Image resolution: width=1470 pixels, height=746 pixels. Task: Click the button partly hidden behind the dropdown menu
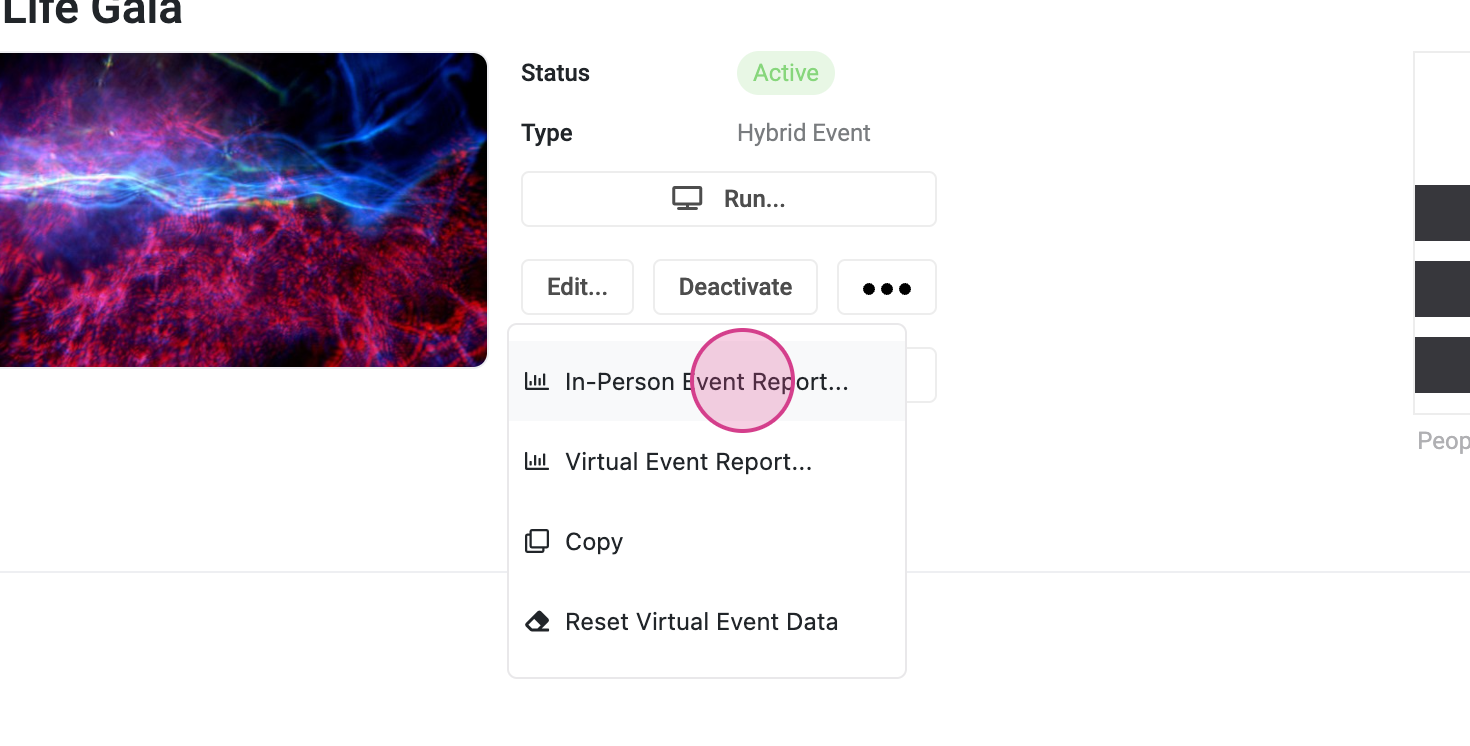(921, 375)
